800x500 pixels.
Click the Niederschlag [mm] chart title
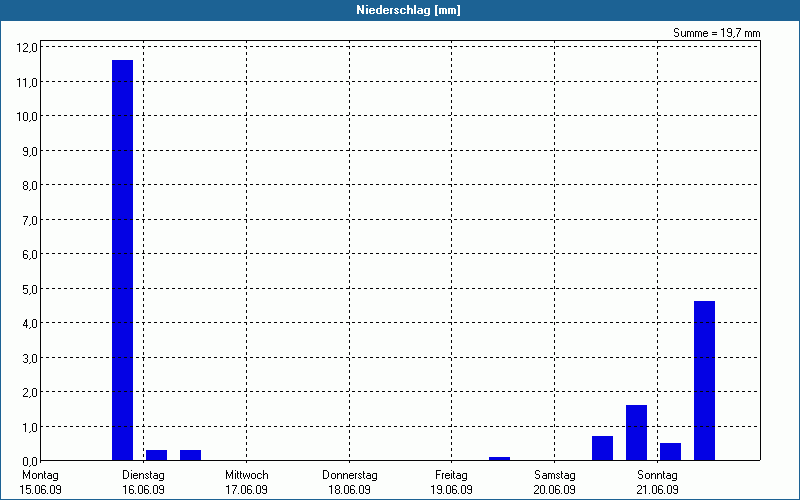click(408, 10)
